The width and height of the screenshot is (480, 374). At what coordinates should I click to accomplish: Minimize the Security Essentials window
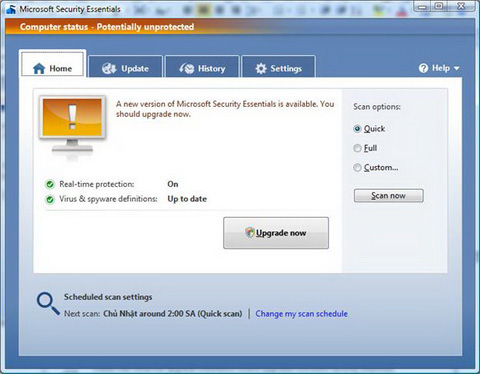click(422, 6)
